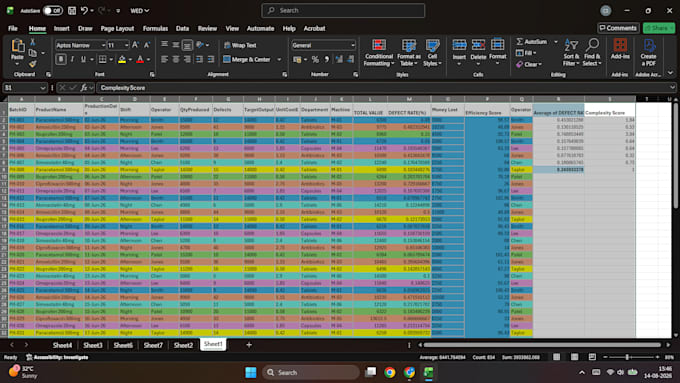Click Accessibility: Investigate in status bar
Viewport: 680px width, 383px height.
tap(57, 357)
